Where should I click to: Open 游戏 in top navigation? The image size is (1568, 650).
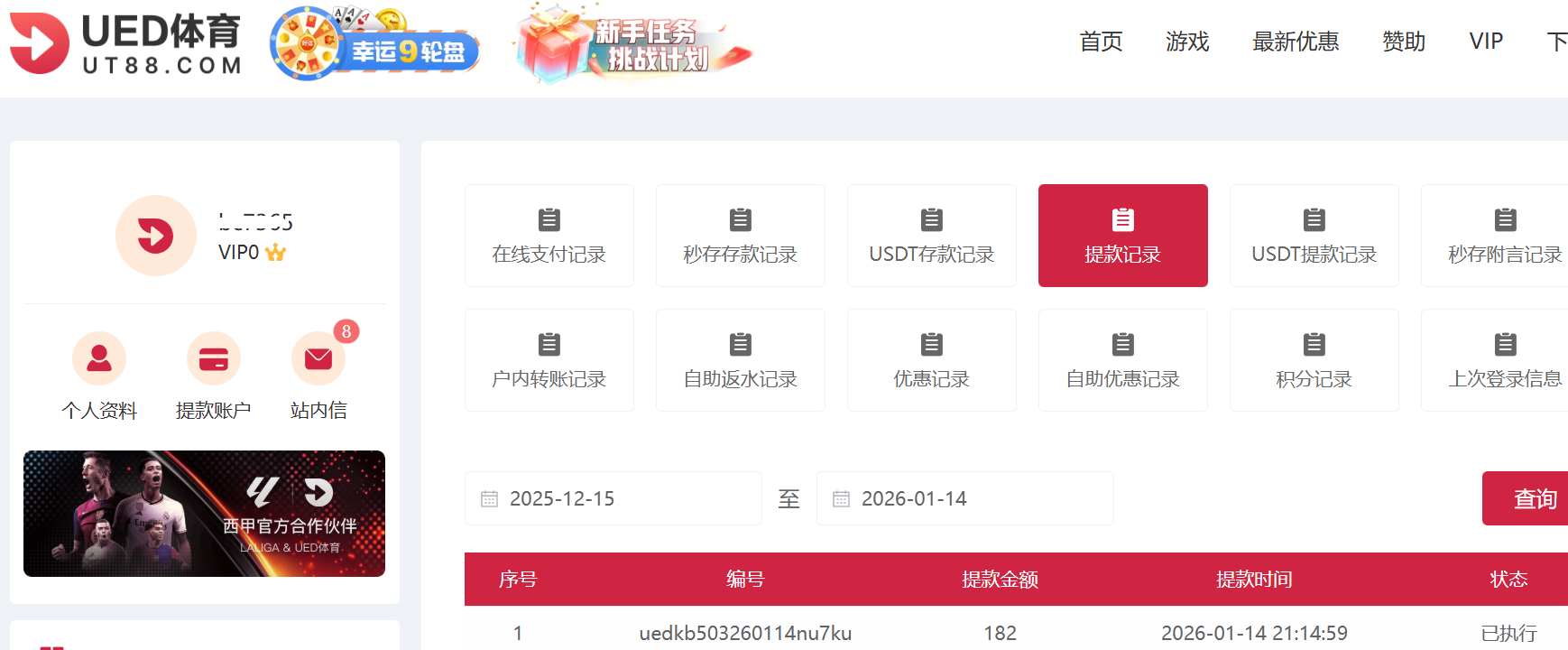tap(1187, 42)
